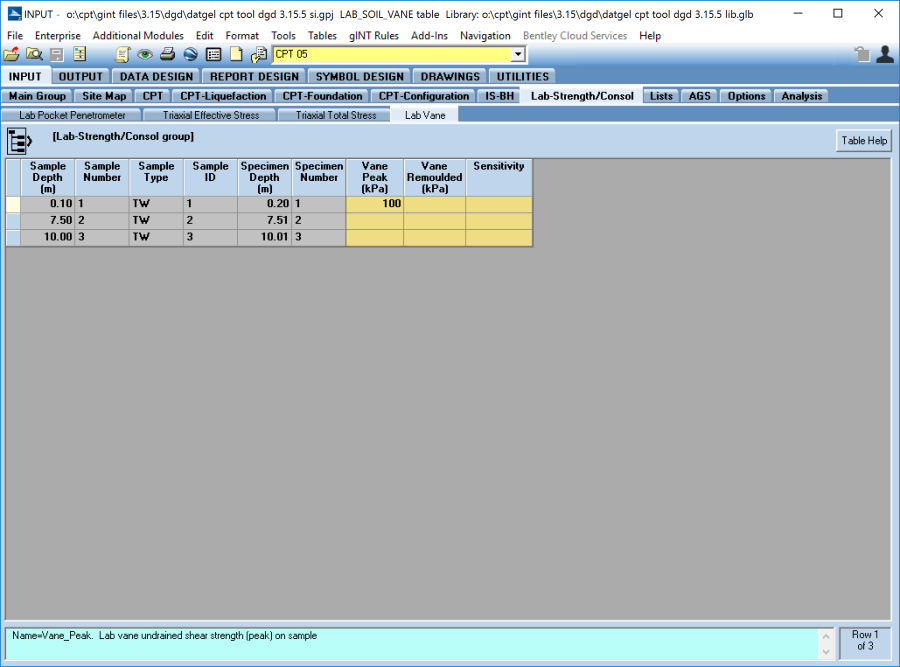Click the table hierarchy tree icon
Image resolution: width=900 pixels, height=667 pixels.
(x=20, y=141)
